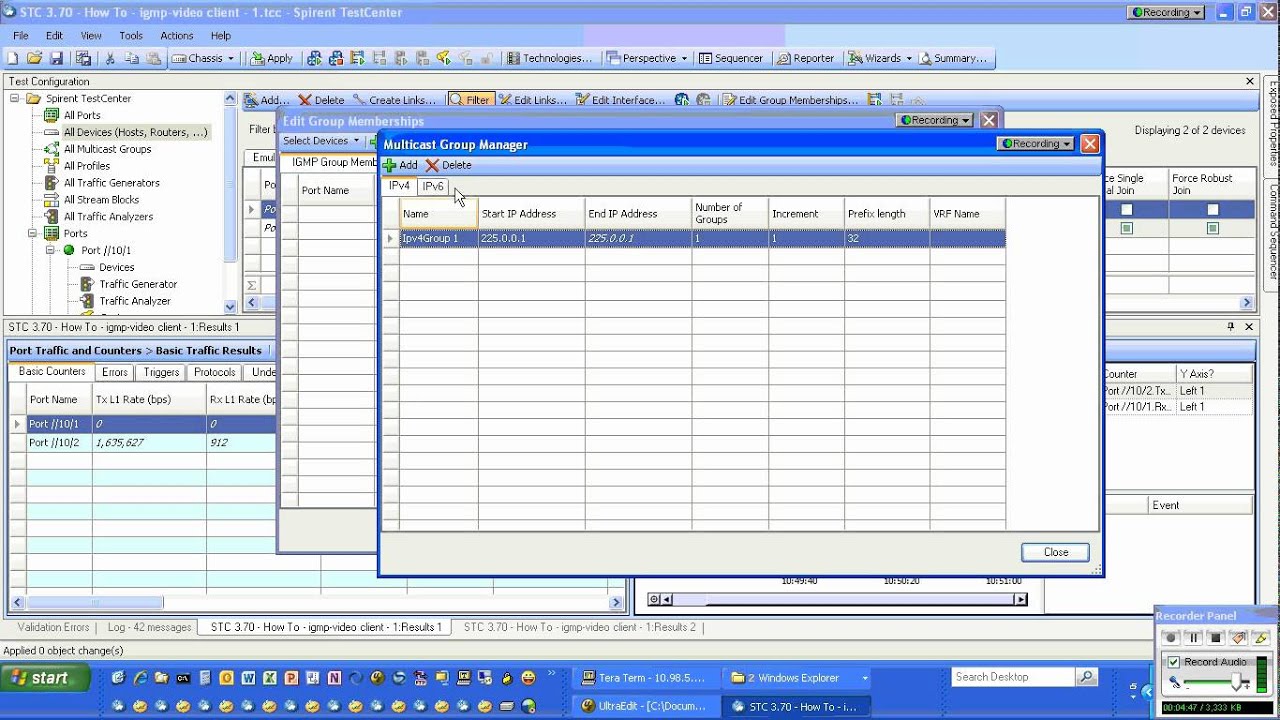Click the Apply button in toolbar
This screenshot has height=720, width=1280.
[272, 58]
